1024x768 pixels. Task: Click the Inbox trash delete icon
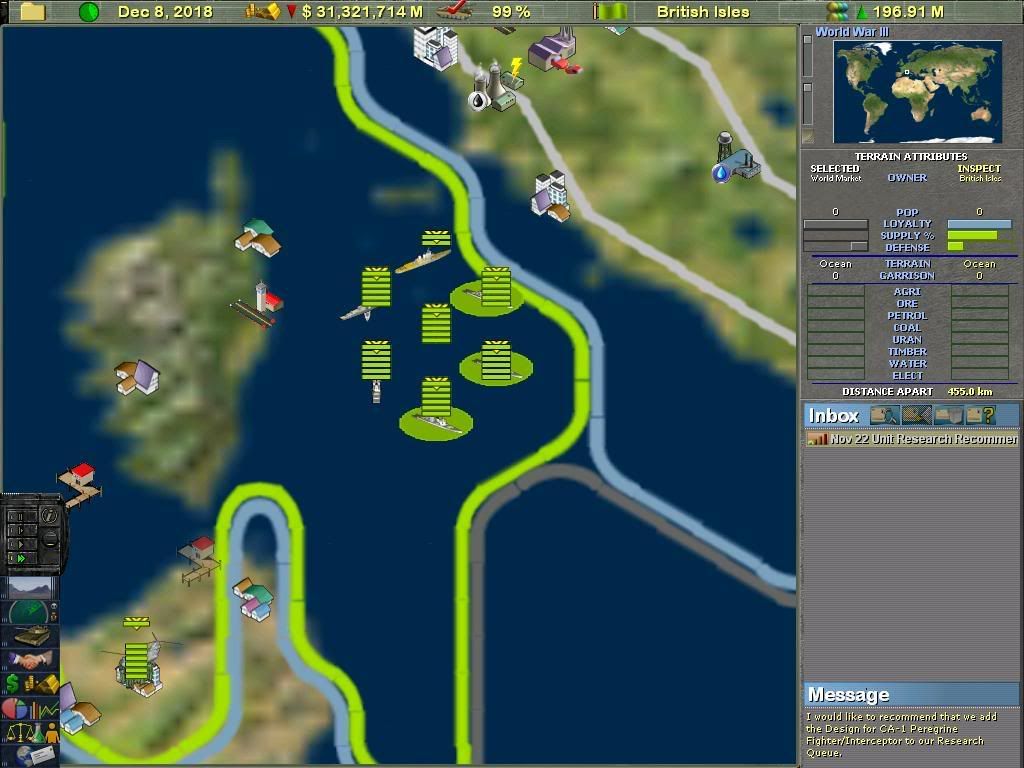948,415
